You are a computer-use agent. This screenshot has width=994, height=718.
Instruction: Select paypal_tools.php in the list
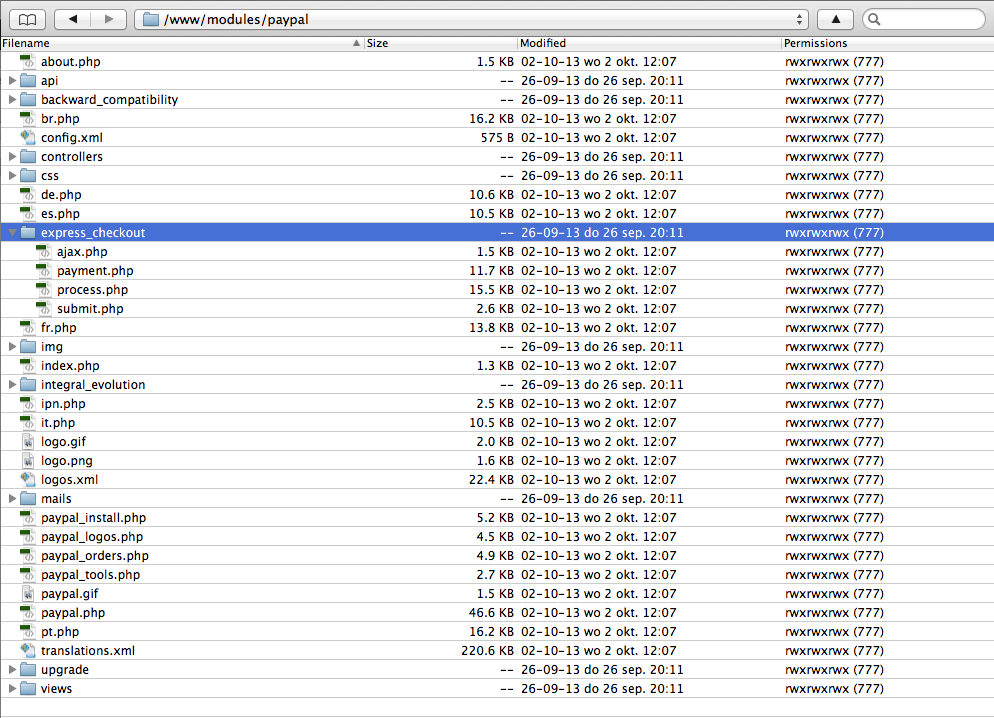91,575
